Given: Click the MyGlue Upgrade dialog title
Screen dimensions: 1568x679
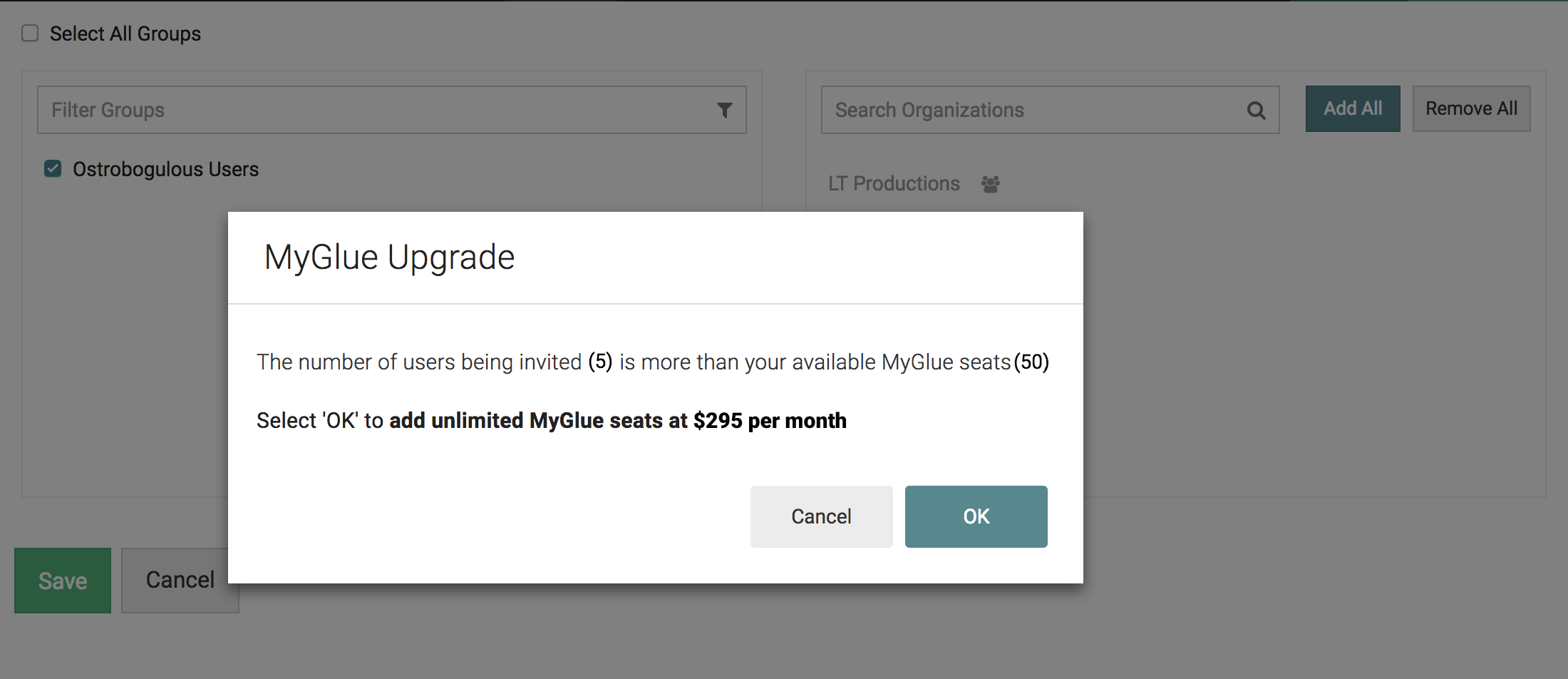Looking at the screenshot, I should pyautogui.click(x=389, y=257).
